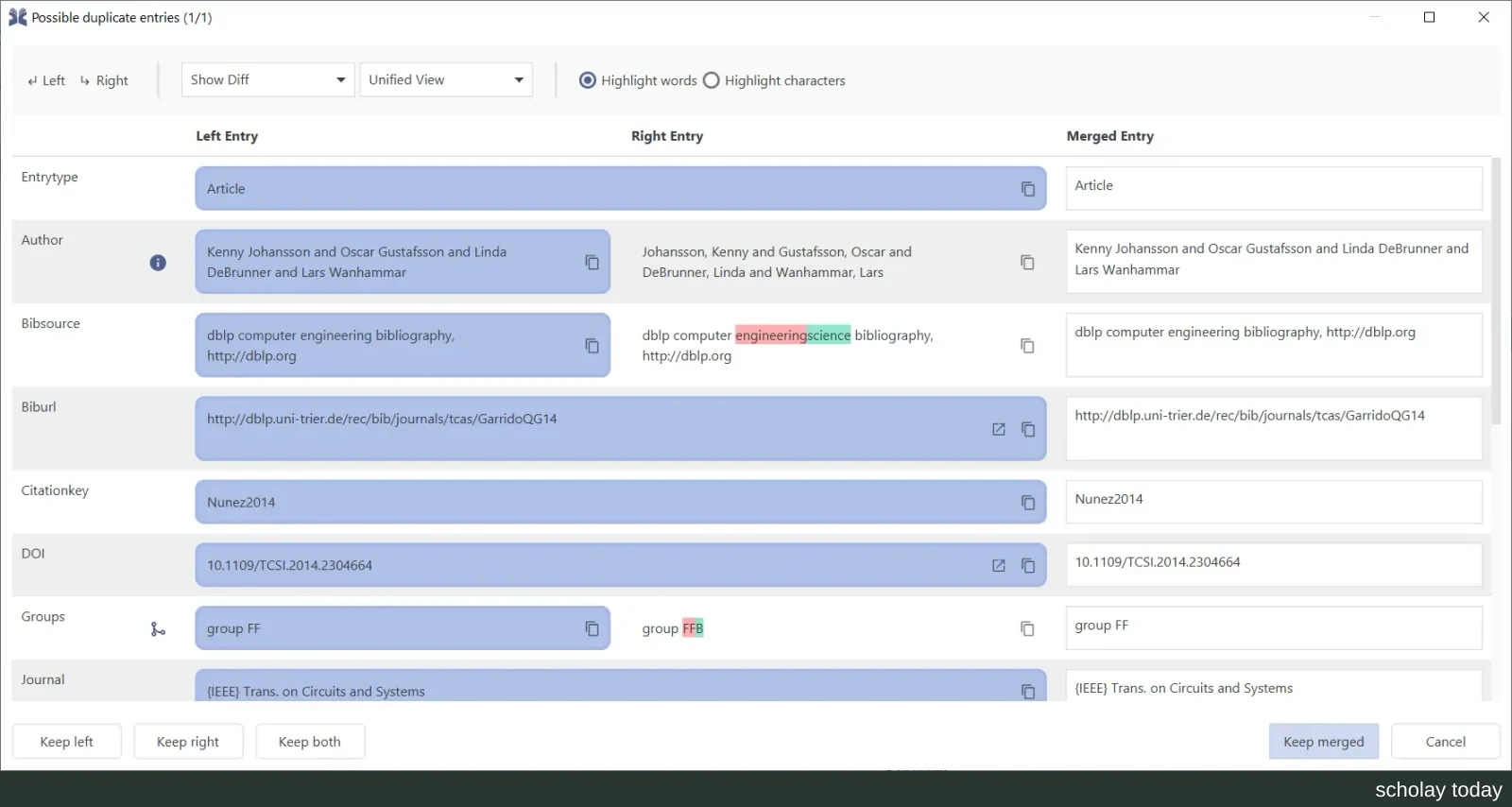Image resolution: width=1512 pixels, height=807 pixels.
Task: Copy the DOI value
Action: [x=1027, y=565]
